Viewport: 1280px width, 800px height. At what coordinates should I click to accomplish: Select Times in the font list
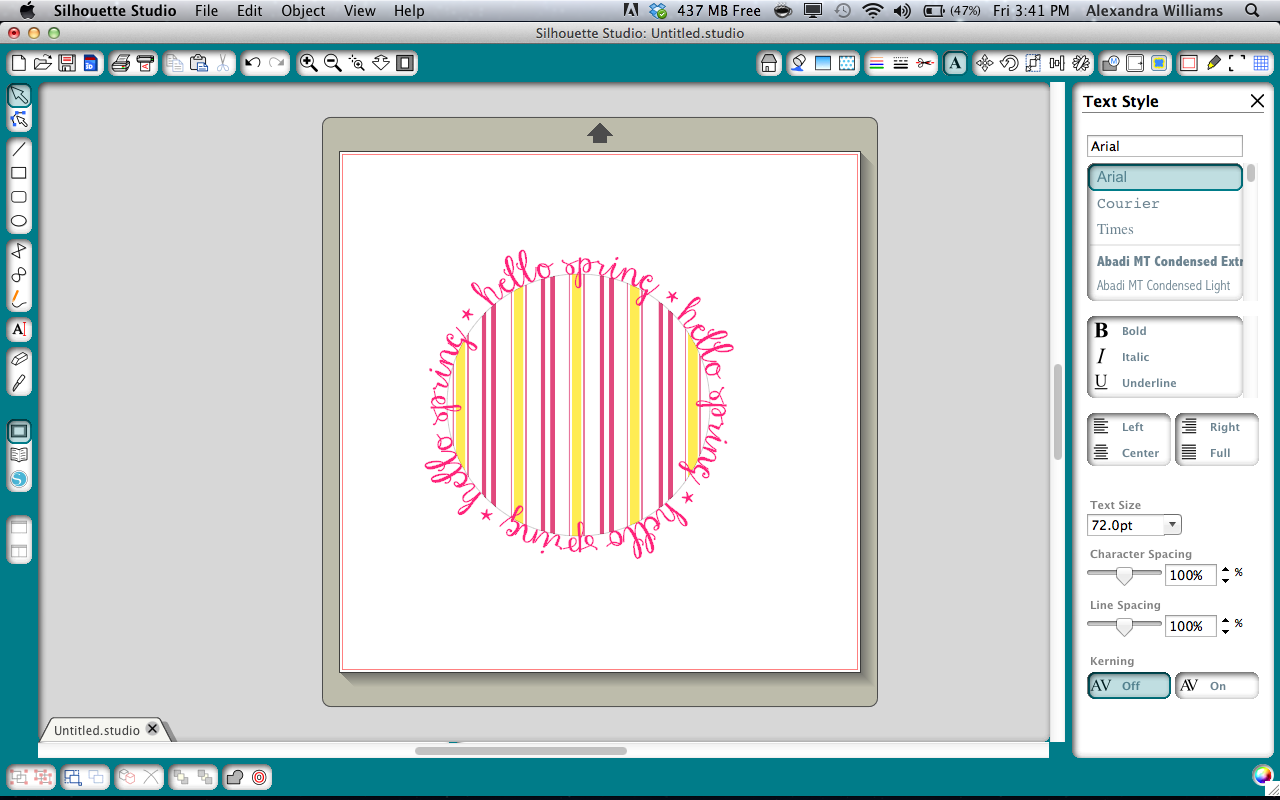coord(1165,229)
